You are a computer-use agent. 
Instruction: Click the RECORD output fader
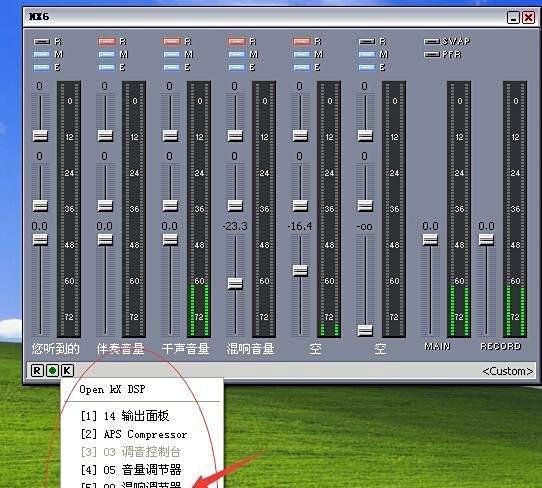point(486,240)
